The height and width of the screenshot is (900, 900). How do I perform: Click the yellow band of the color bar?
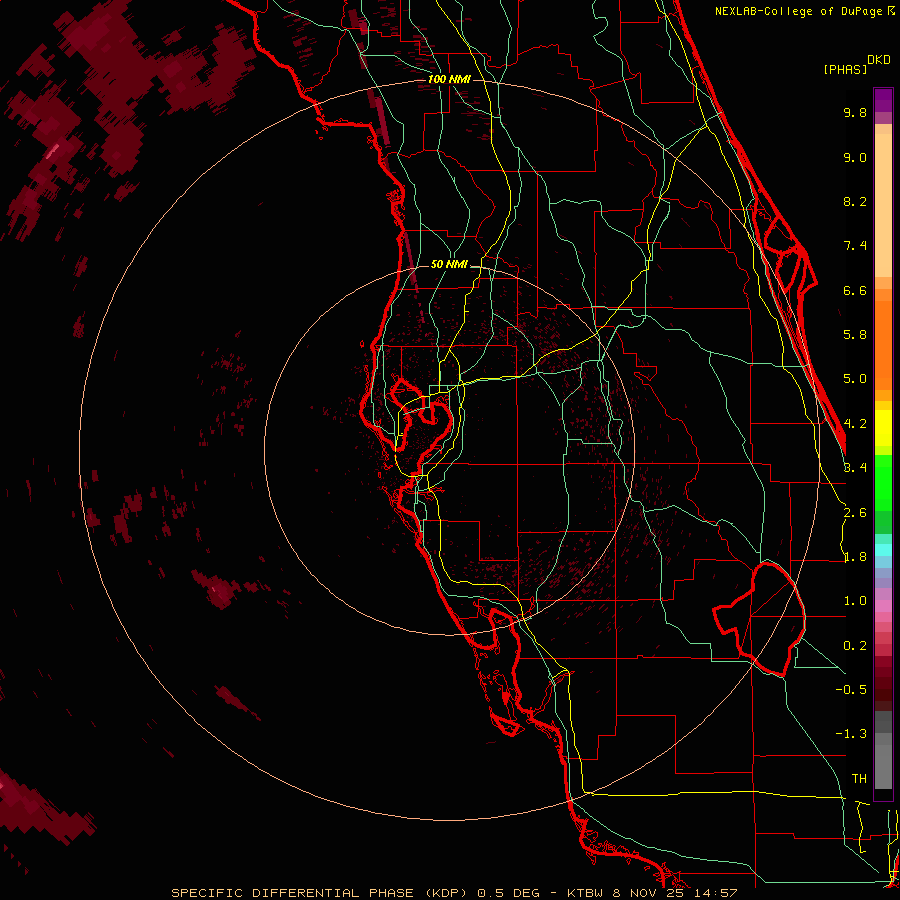[883, 428]
